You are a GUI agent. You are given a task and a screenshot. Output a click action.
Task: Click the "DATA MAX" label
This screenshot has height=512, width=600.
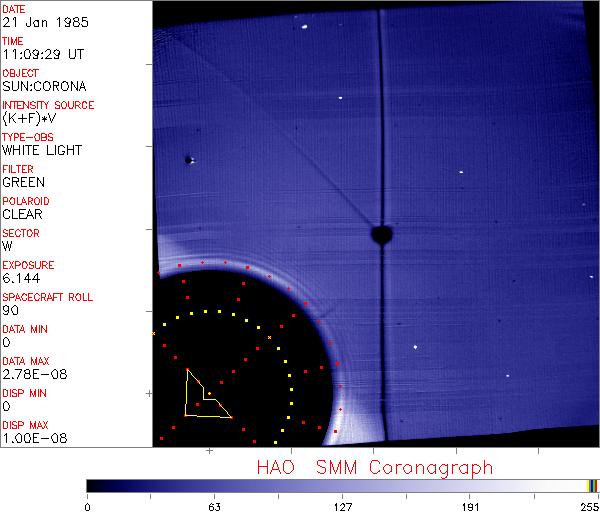pos(26,361)
